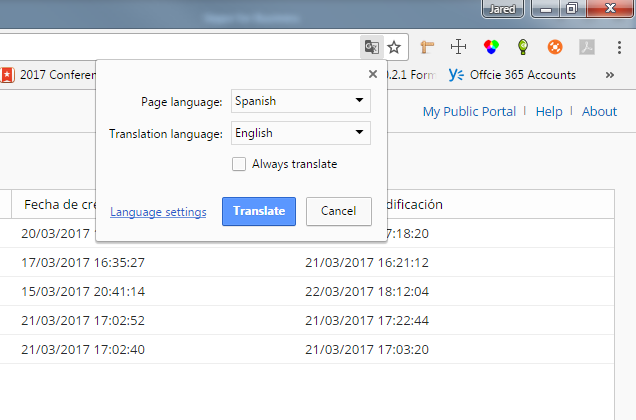
Task: Go to My Public Portal link
Action: click(468, 111)
